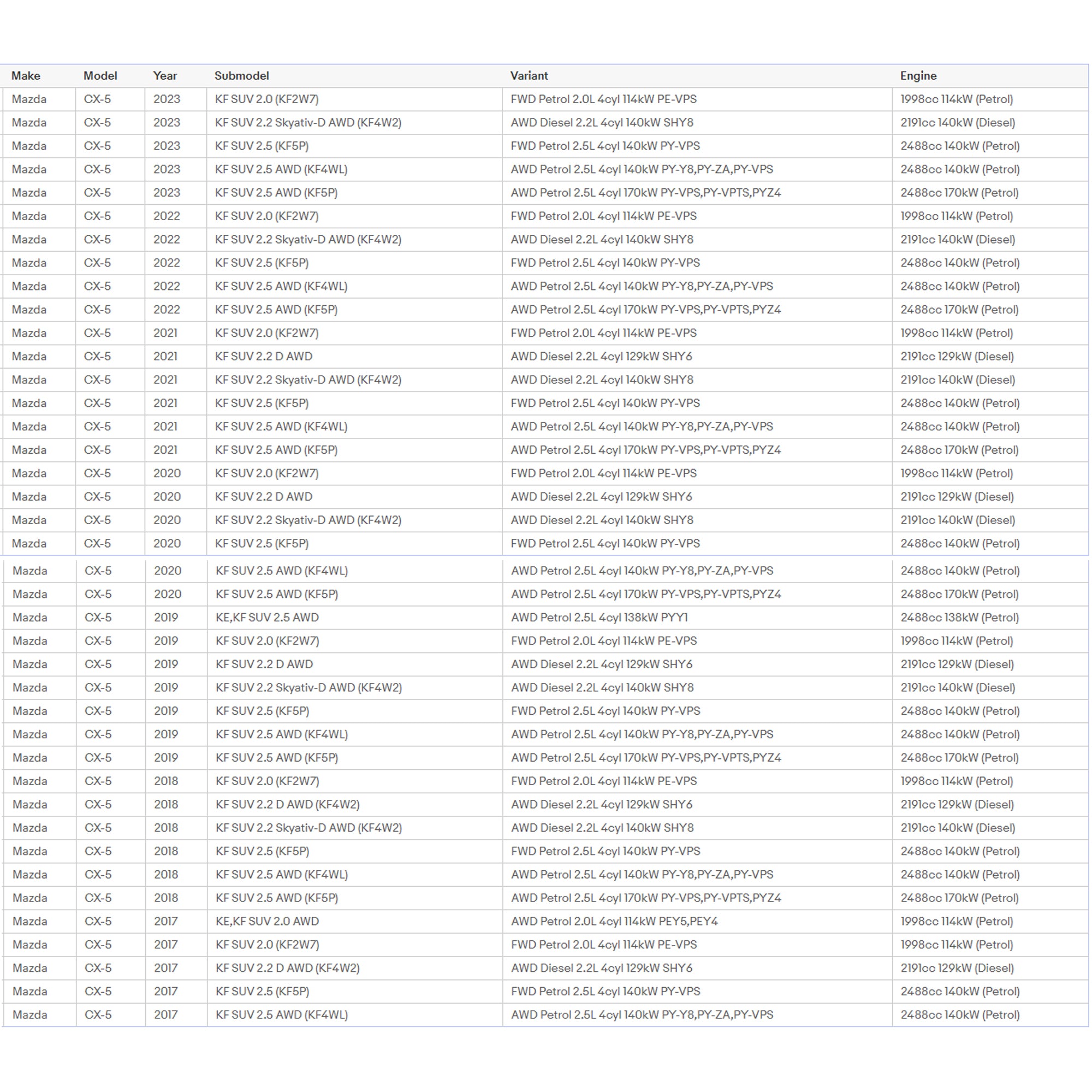Image resolution: width=1092 pixels, height=1092 pixels.
Task: Select 2021 'KF SUV 2.5 AWD (KF4WL)' submodel
Action: coord(281,427)
